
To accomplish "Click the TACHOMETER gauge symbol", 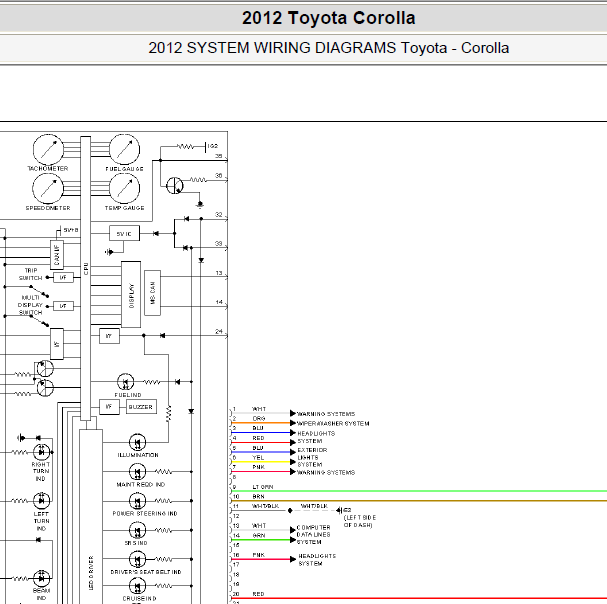I will point(48,149).
